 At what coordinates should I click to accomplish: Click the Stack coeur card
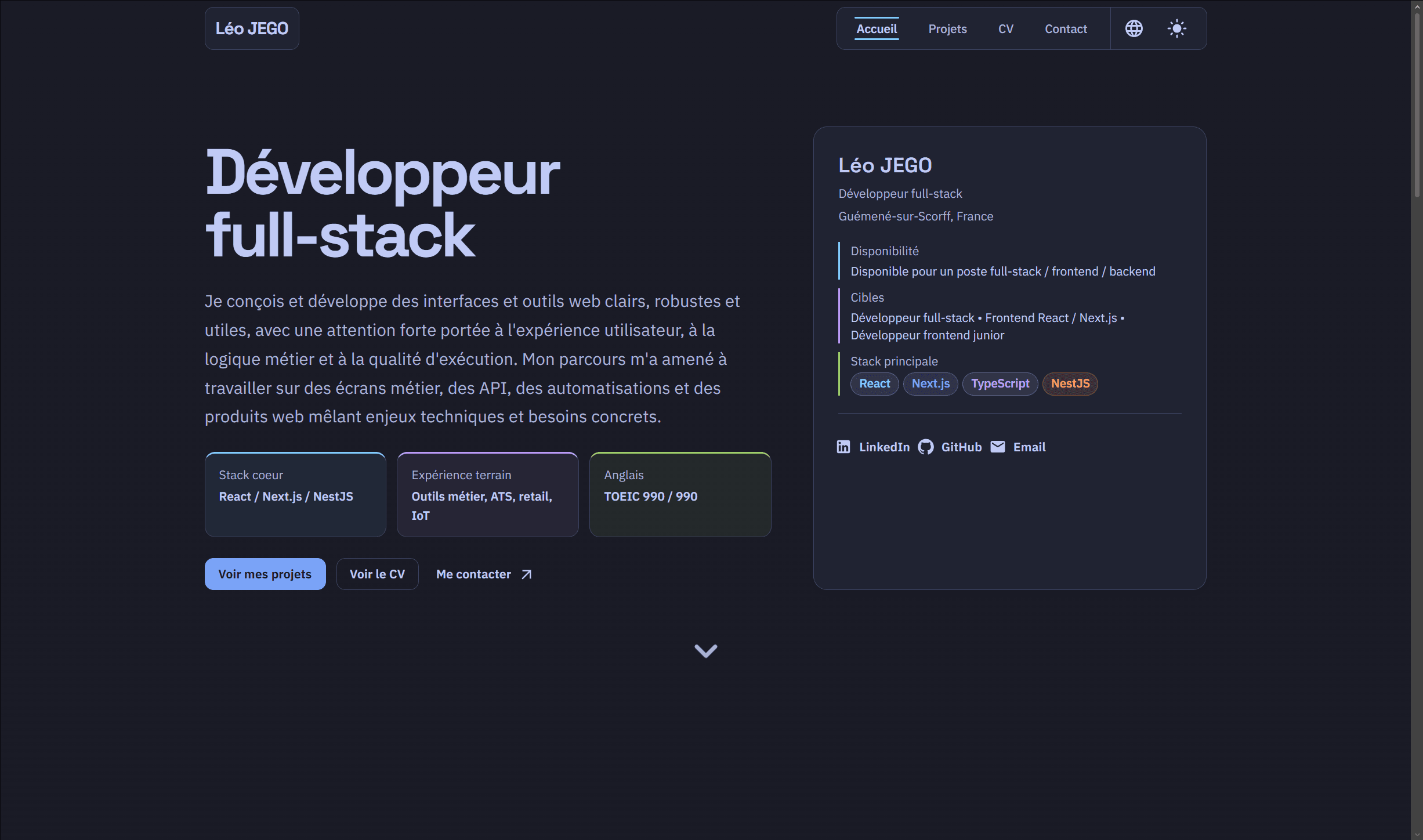pyautogui.click(x=295, y=494)
